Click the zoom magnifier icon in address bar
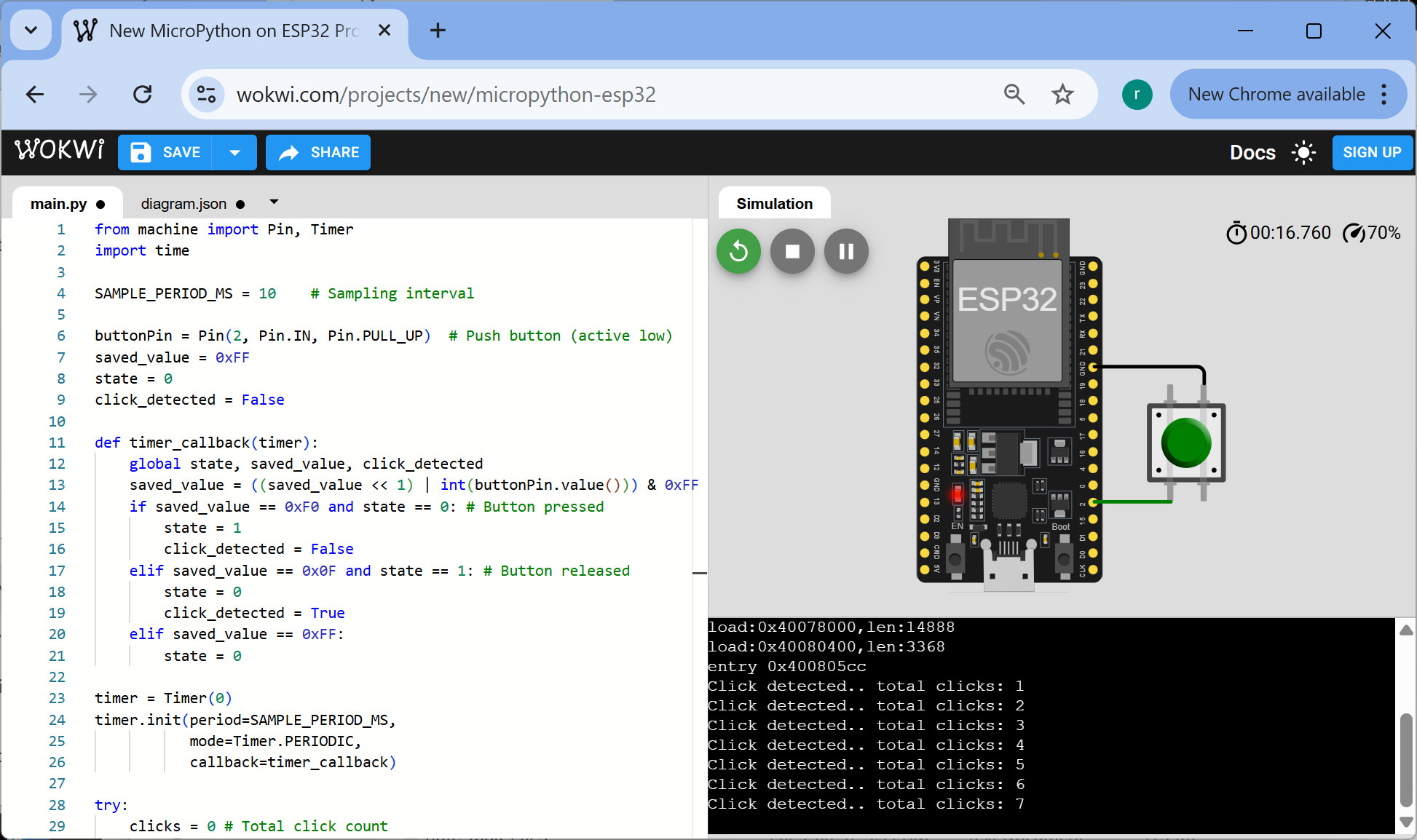The height and width of the screenshot is (840, 1417). click(1014, 94)
